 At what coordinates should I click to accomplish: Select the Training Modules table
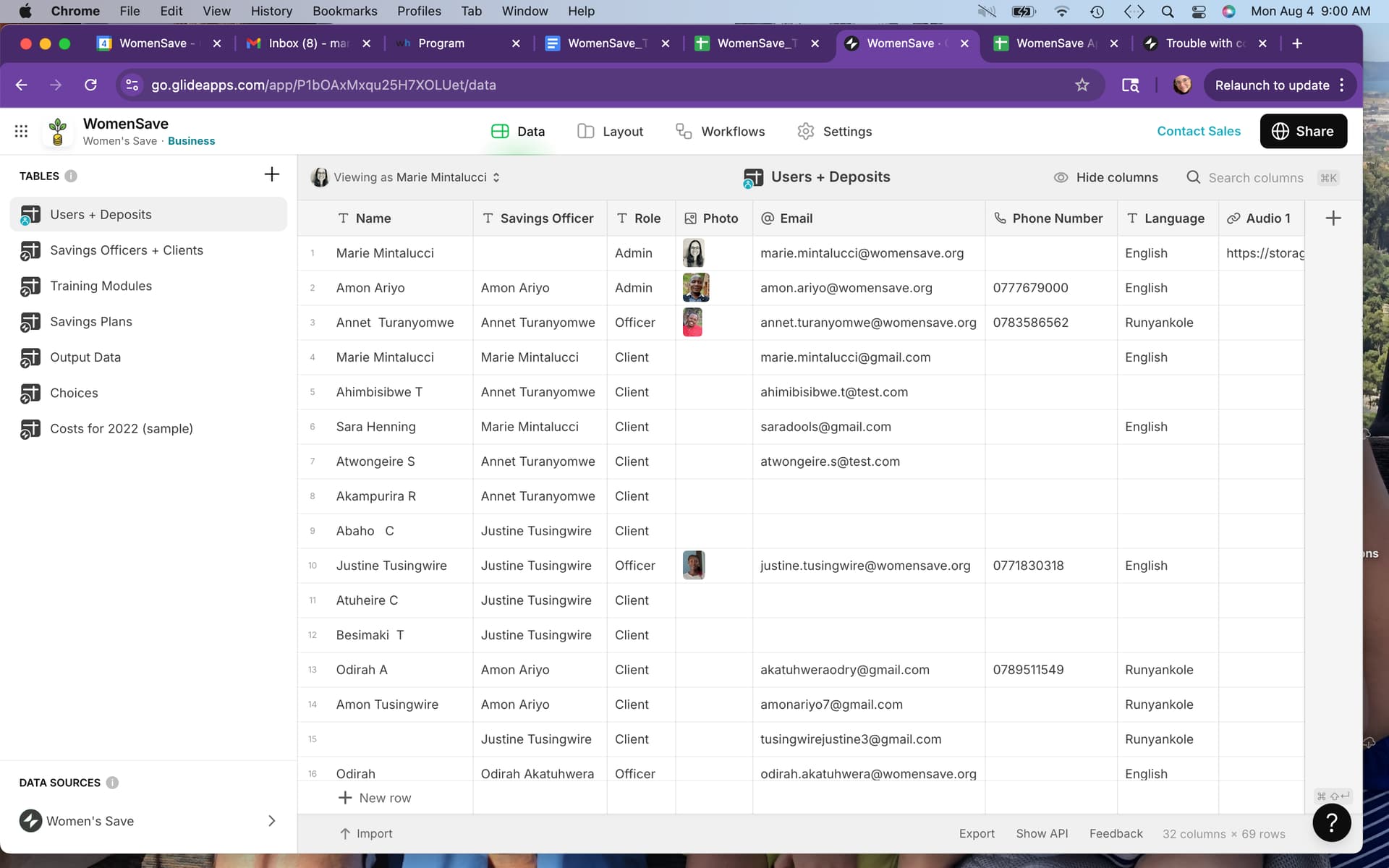point(148,286)
